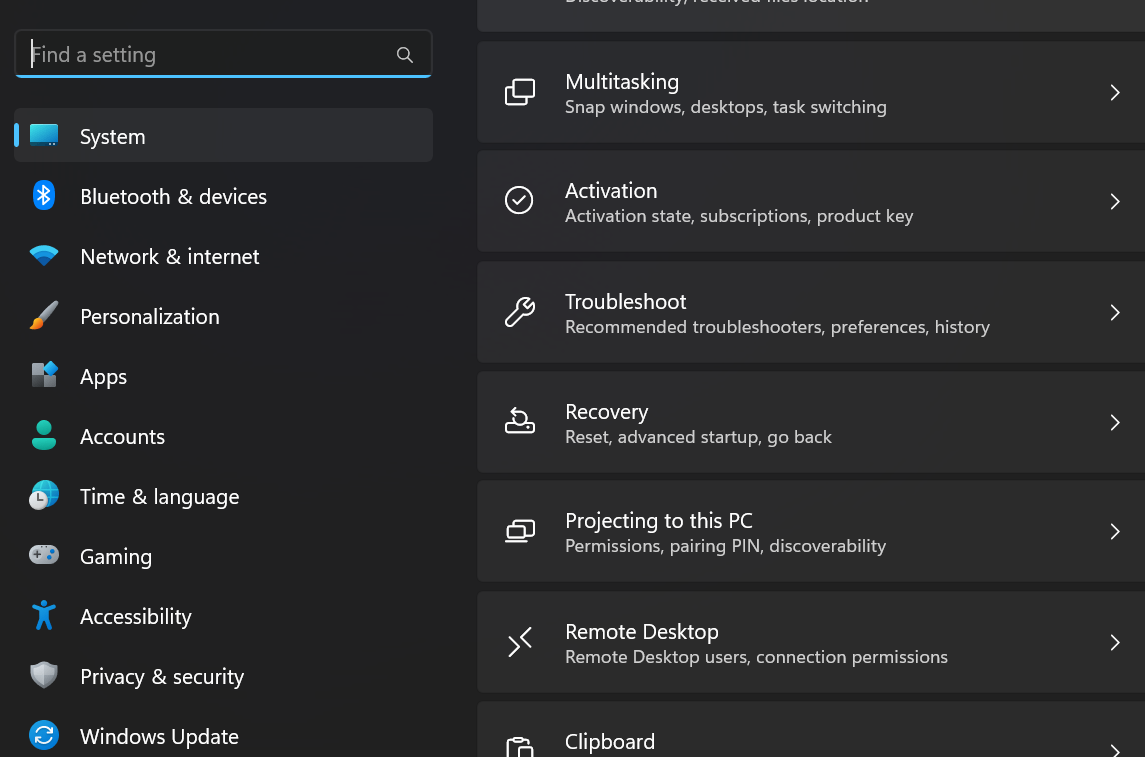1145x757 pixels.
Task: Open Activation using the right chevron
Action: pos(1115,202)
